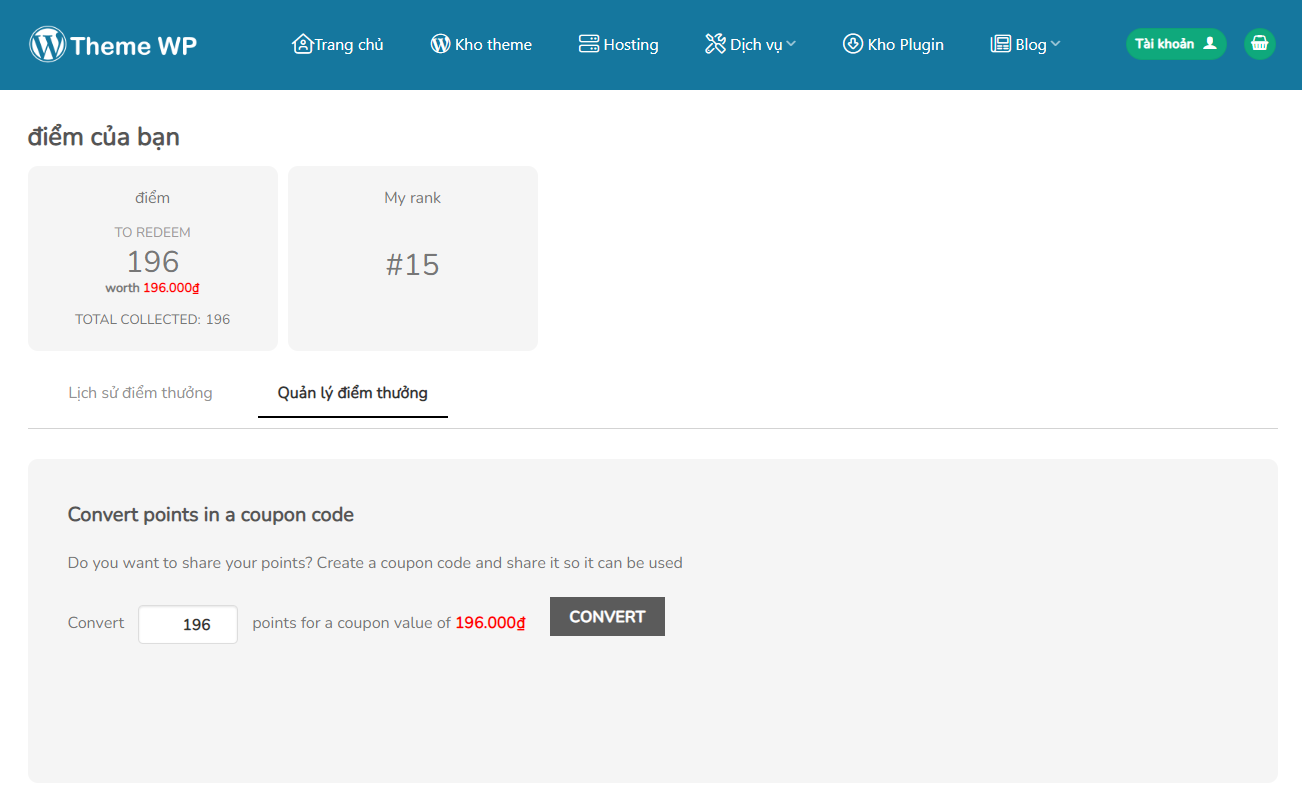Click the tools icon beside Dịch vụ
1302x805 pixels.
(715, 44)
